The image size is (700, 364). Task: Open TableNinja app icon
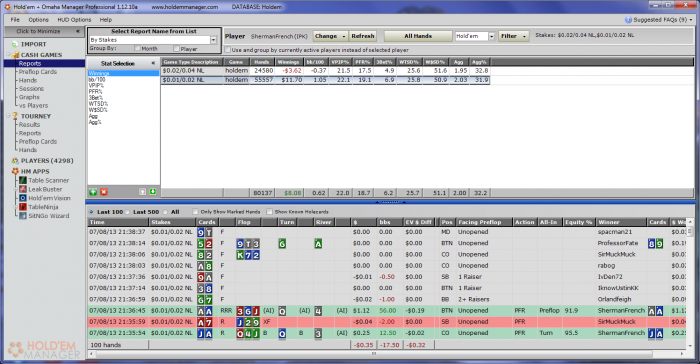pyautogui.click(x=23, y=207)
